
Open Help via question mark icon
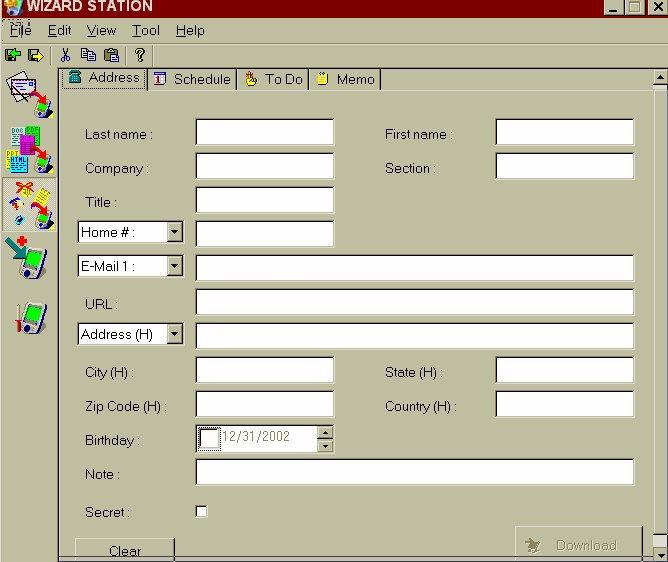pos(140,56)
